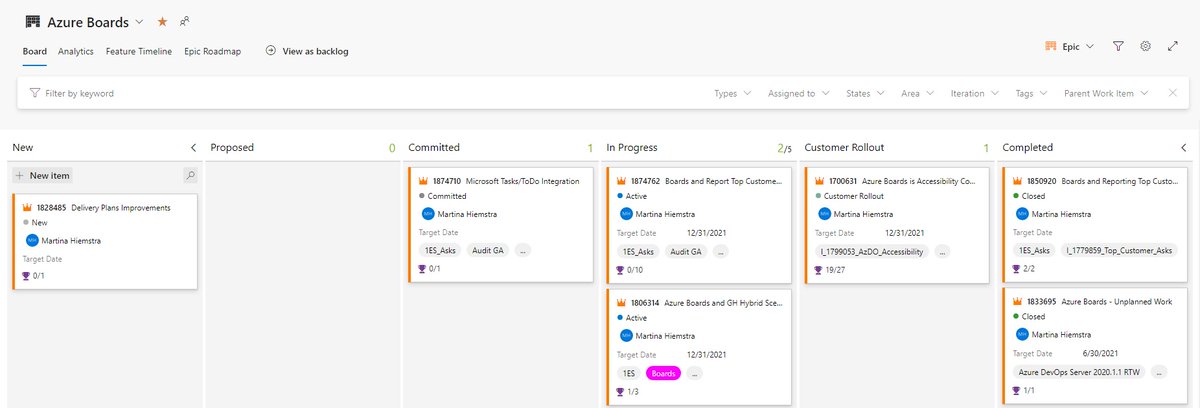
Task: Click the Azure DevOps Server 2020.1.1 RTW tag
Action: point(1077,373)
